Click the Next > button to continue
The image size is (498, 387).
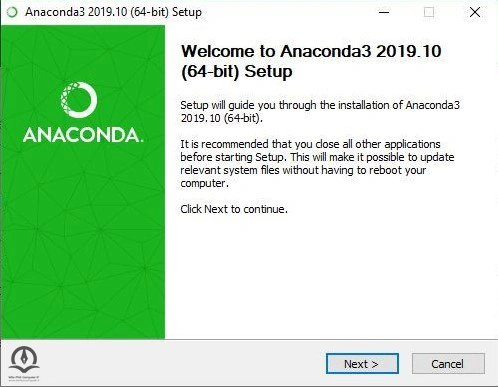coord(362,363)
